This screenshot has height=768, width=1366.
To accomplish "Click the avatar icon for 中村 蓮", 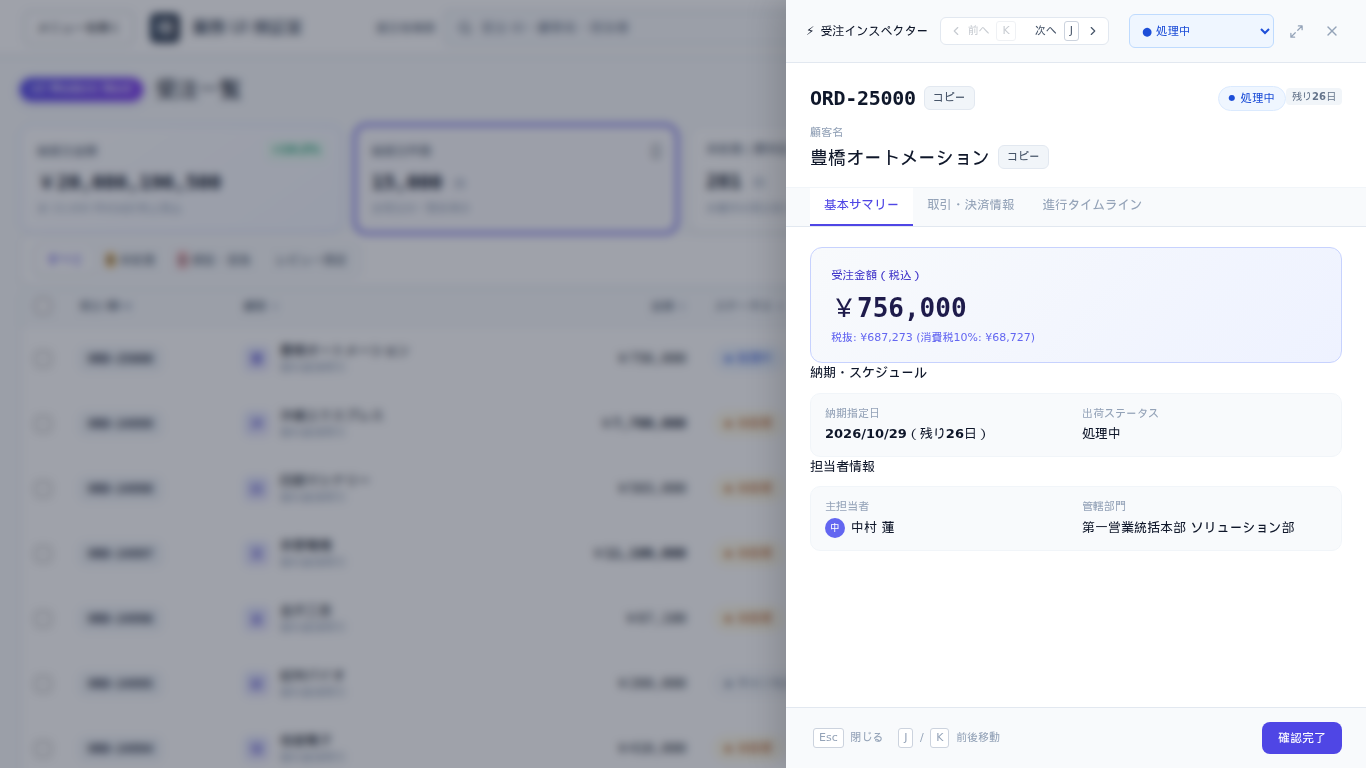I will coord(835,528).
